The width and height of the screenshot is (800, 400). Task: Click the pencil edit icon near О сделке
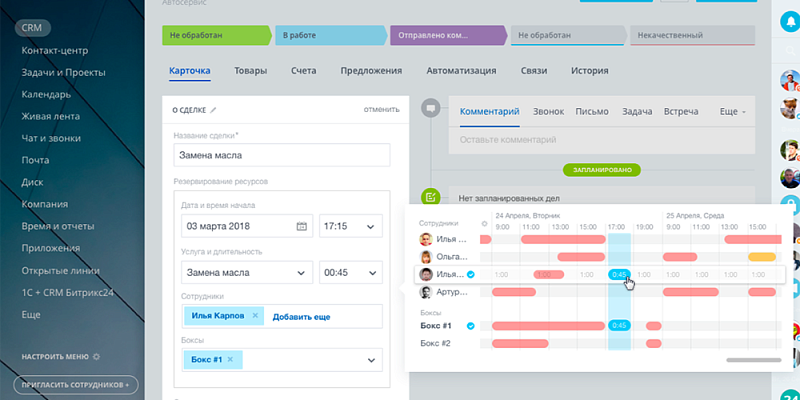click(213, 110)
